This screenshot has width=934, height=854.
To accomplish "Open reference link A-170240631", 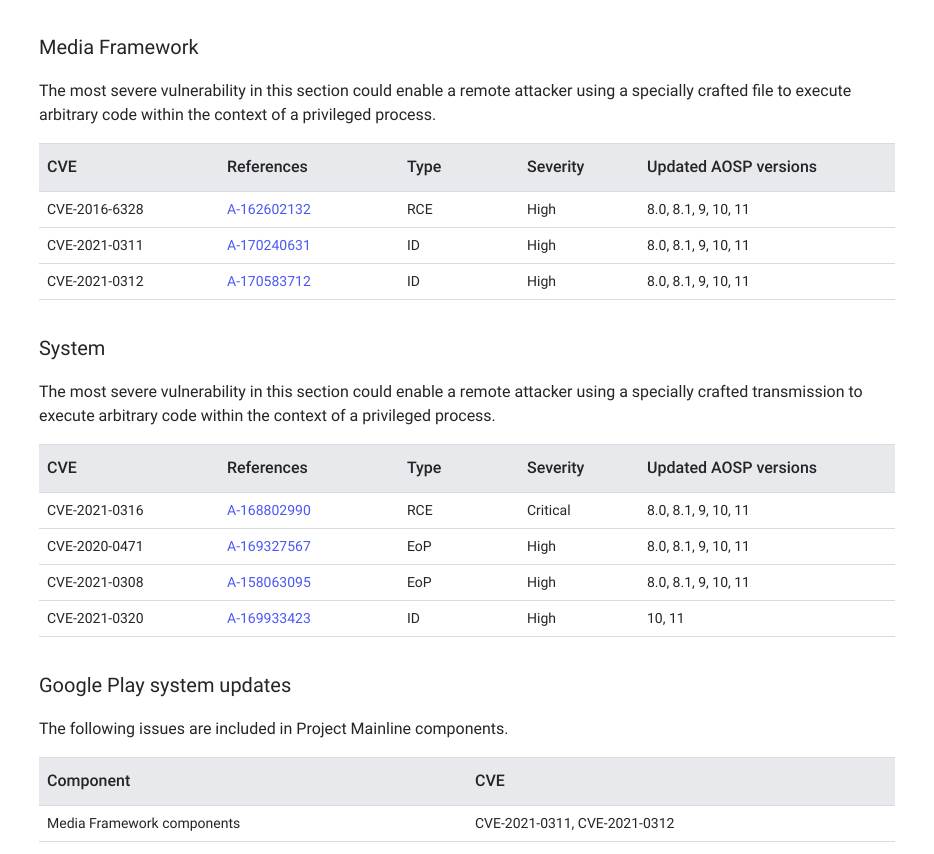I will tap(268, 246).
